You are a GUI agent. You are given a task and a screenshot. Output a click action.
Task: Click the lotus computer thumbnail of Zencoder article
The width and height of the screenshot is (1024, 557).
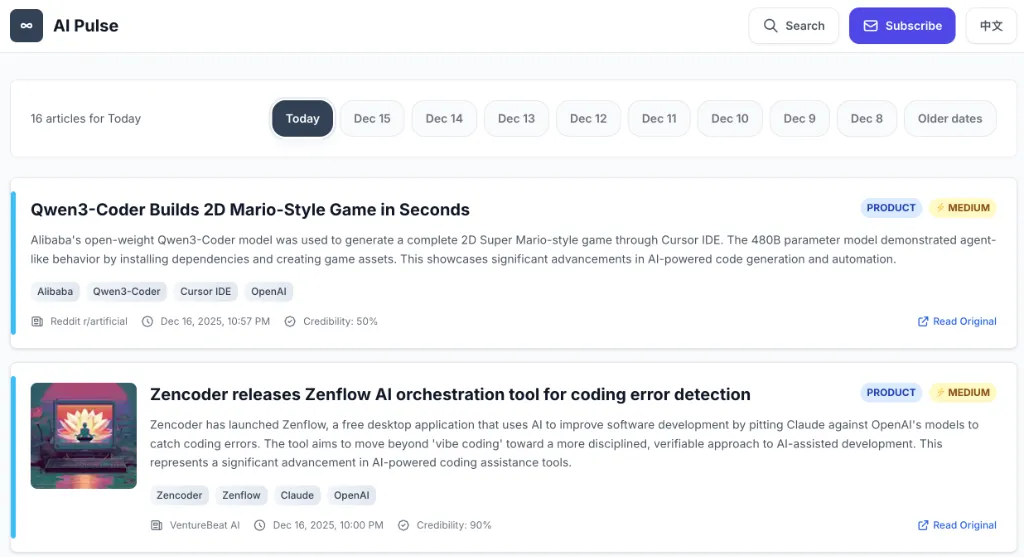(x=84, y=436)
